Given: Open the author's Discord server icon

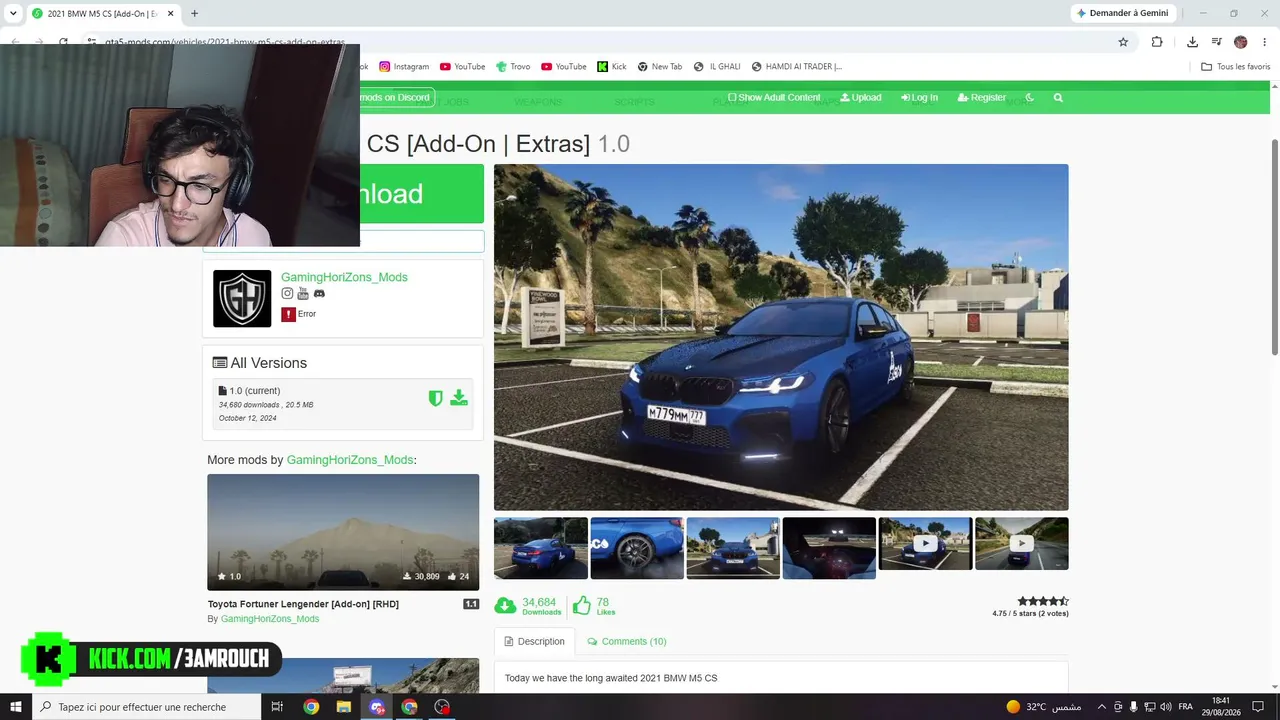Looking at the screenshot, I should pyautogui.click(x=319, y=294).
